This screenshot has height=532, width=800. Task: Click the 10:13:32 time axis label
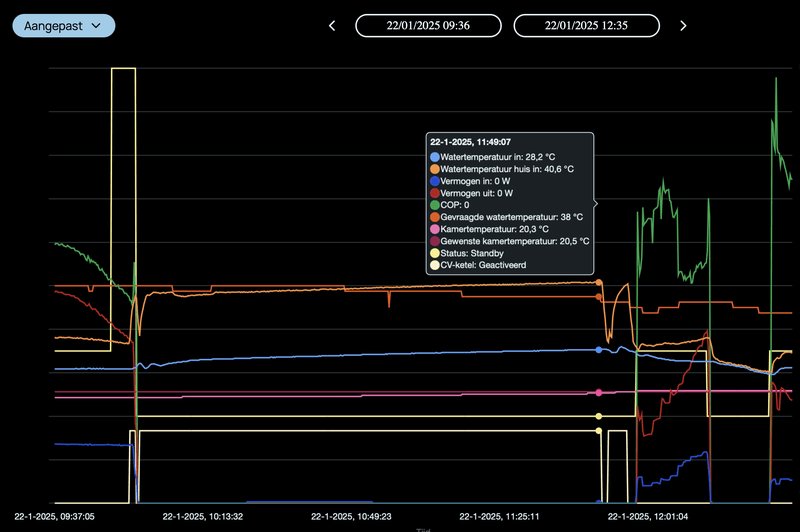(x=204, y=517)
